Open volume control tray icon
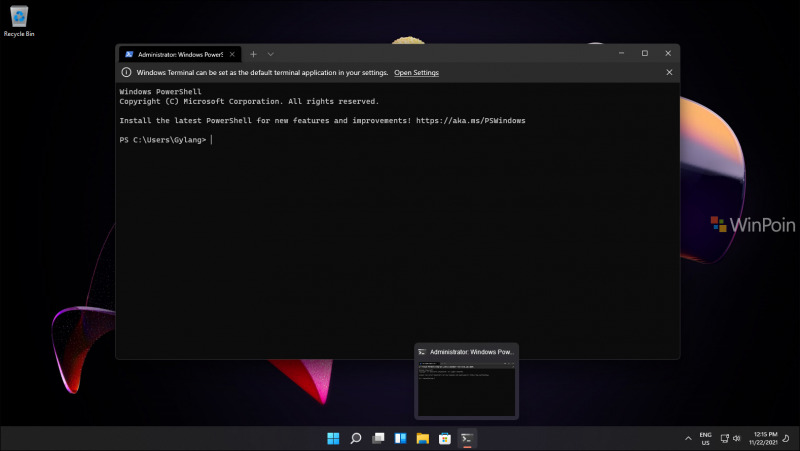 [x=737, y=438]
